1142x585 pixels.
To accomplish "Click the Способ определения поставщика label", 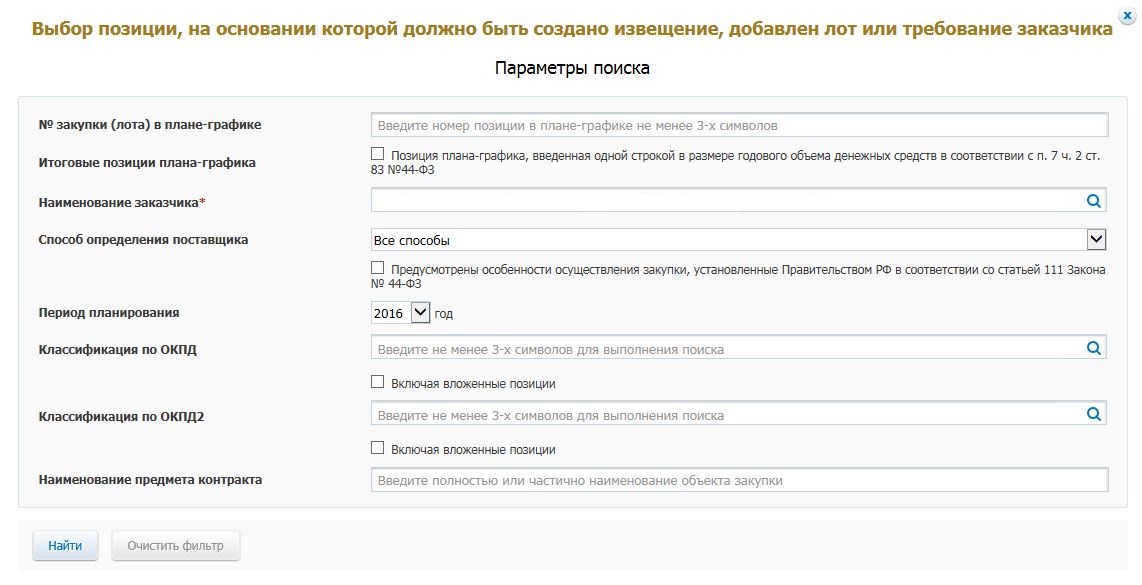I will pos(143,240).
